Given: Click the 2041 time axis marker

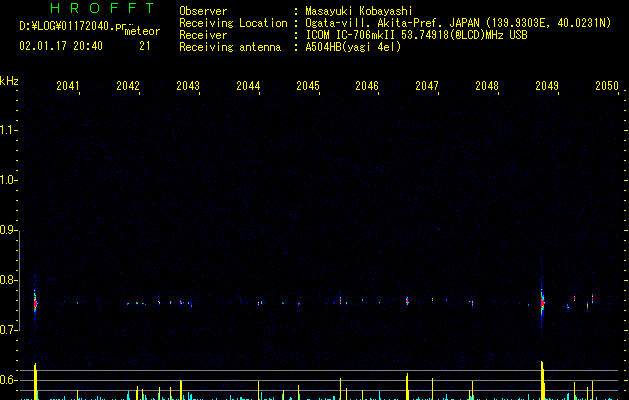Looking at the screenshot, I should 68,86.
